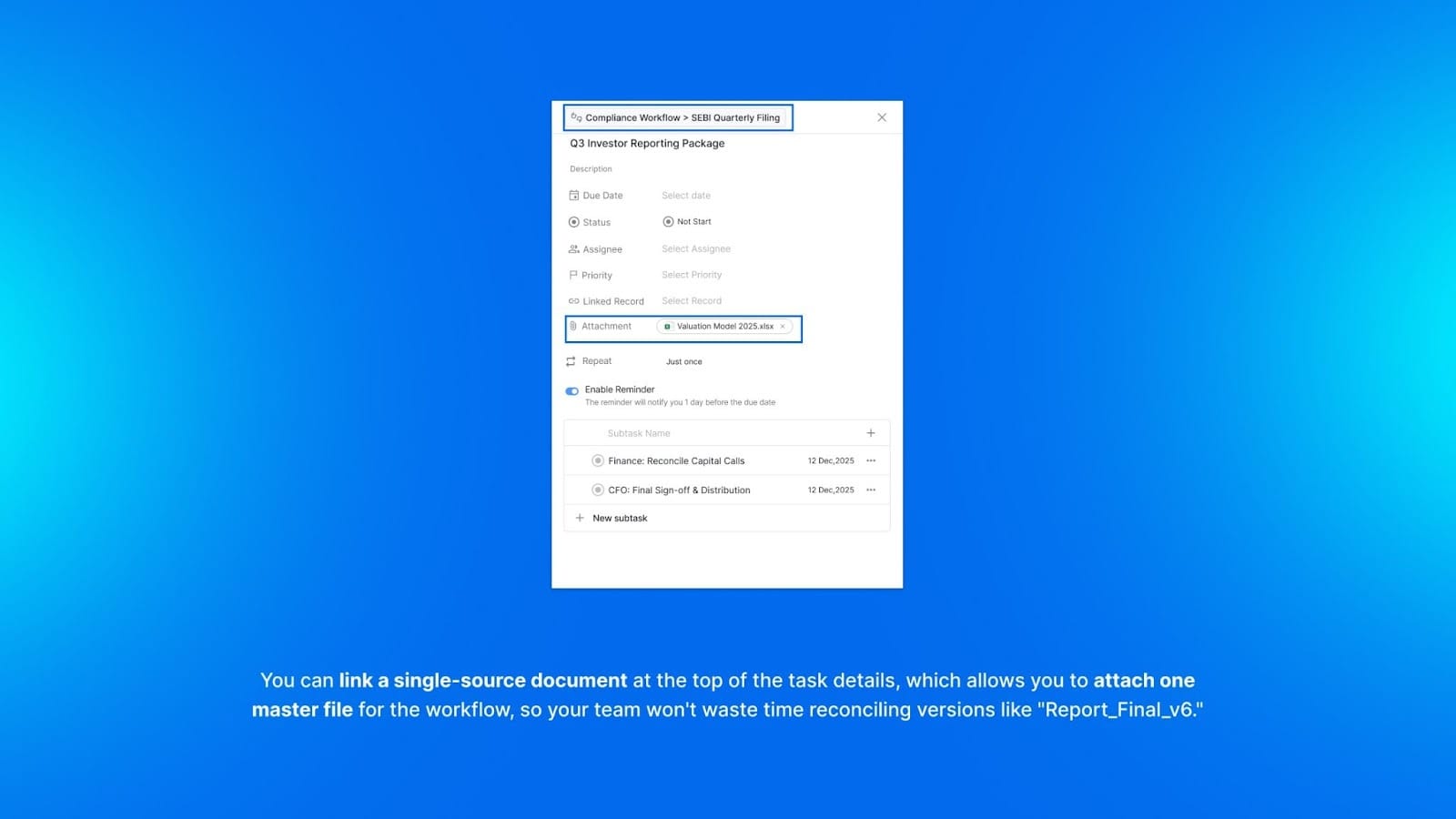
Task: Toggle the Enable Reminder switch
Action: click(572, 391)
